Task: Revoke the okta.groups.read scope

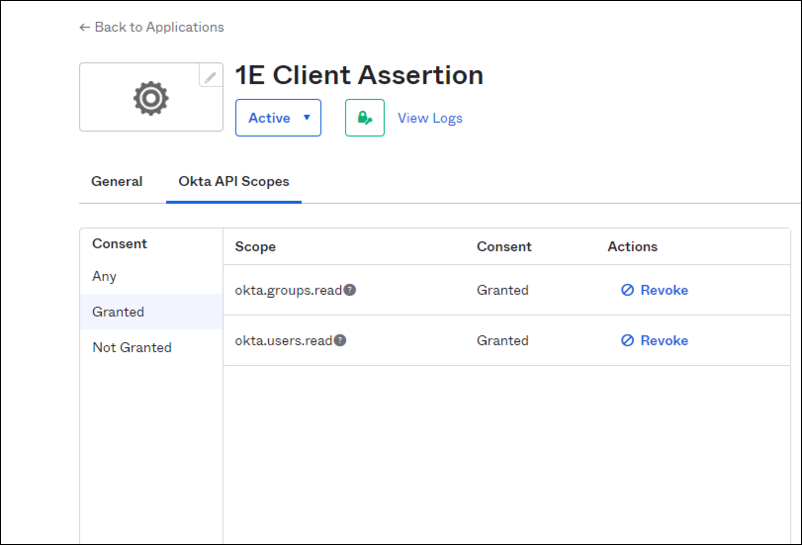Action: [x=655, y=290]
